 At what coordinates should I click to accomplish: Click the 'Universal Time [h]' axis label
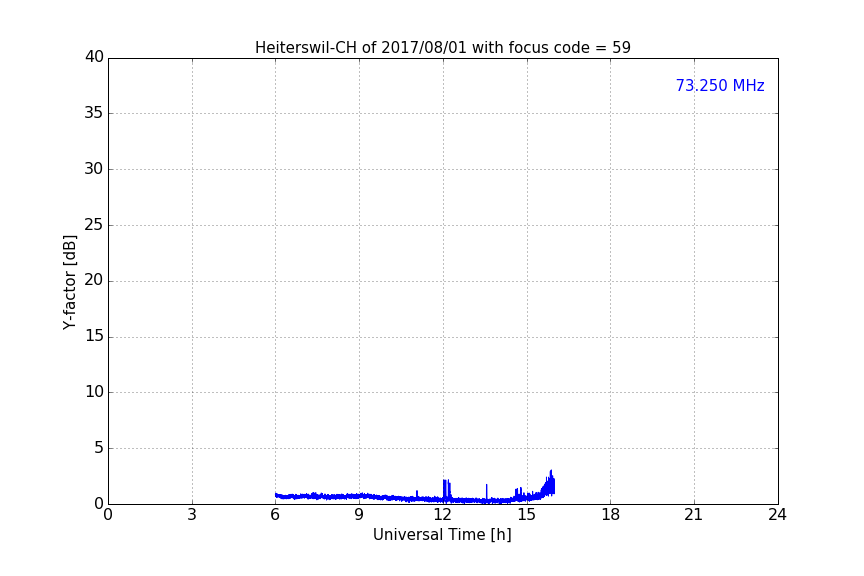pos(442,535)
